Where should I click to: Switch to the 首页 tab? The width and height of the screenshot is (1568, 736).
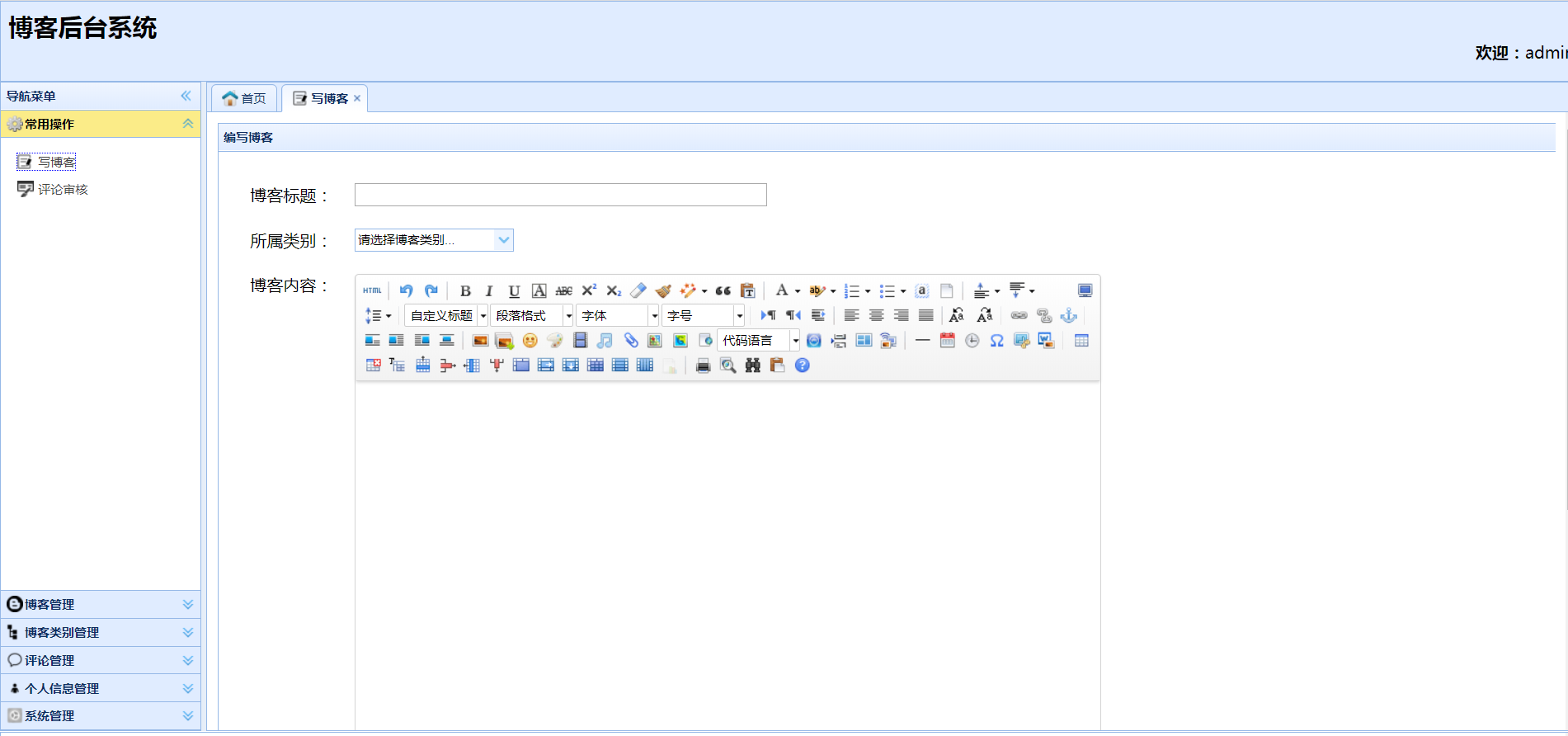[x=245, y=98]
